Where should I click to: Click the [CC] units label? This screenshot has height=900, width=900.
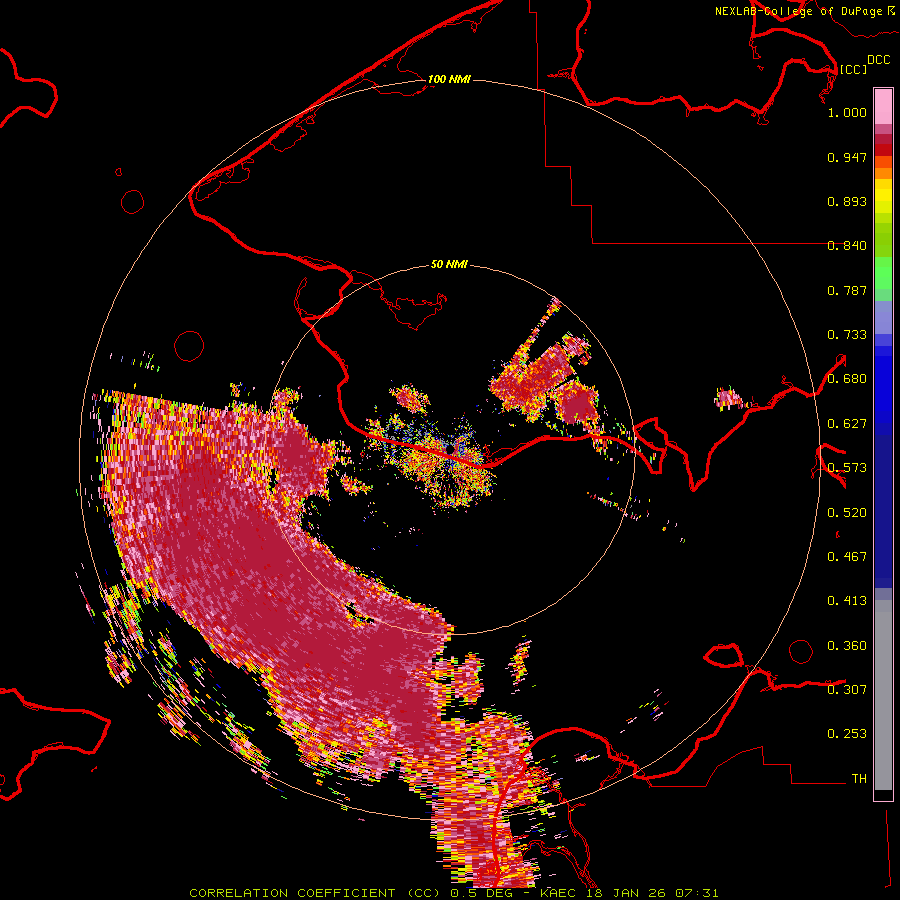[x=853, y=69]
